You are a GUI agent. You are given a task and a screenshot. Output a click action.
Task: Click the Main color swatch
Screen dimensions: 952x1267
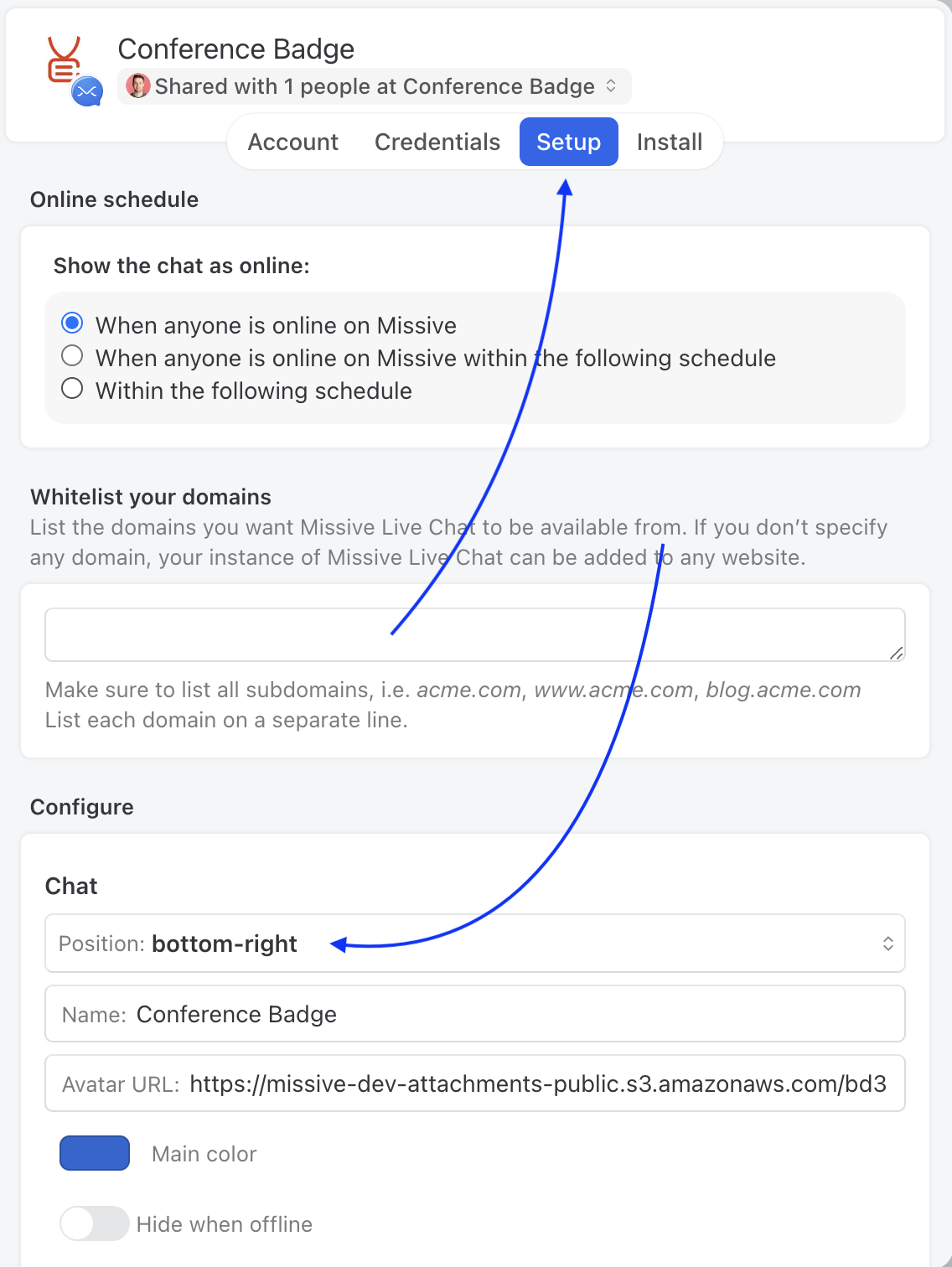(95, 1153)
